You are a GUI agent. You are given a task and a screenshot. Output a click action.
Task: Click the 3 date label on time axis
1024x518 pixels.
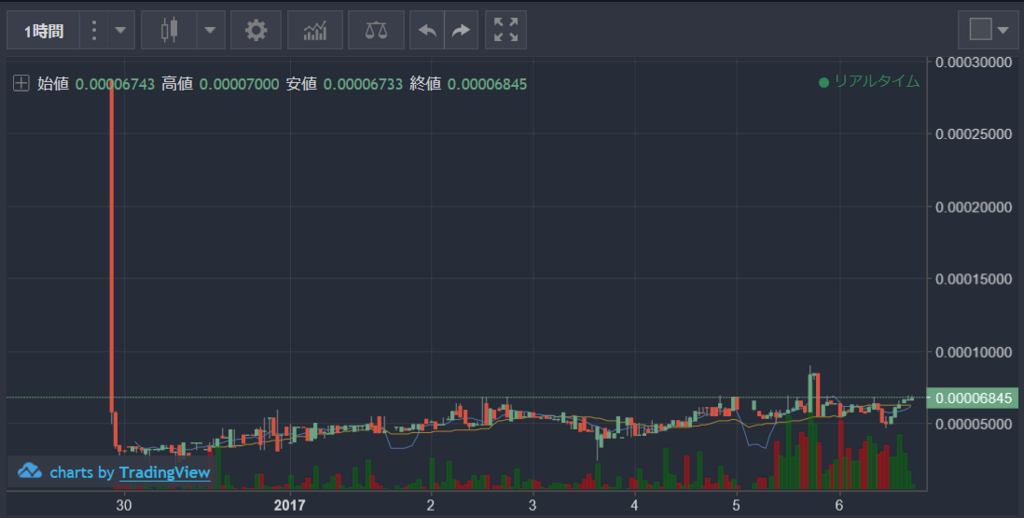coord(532,505)
